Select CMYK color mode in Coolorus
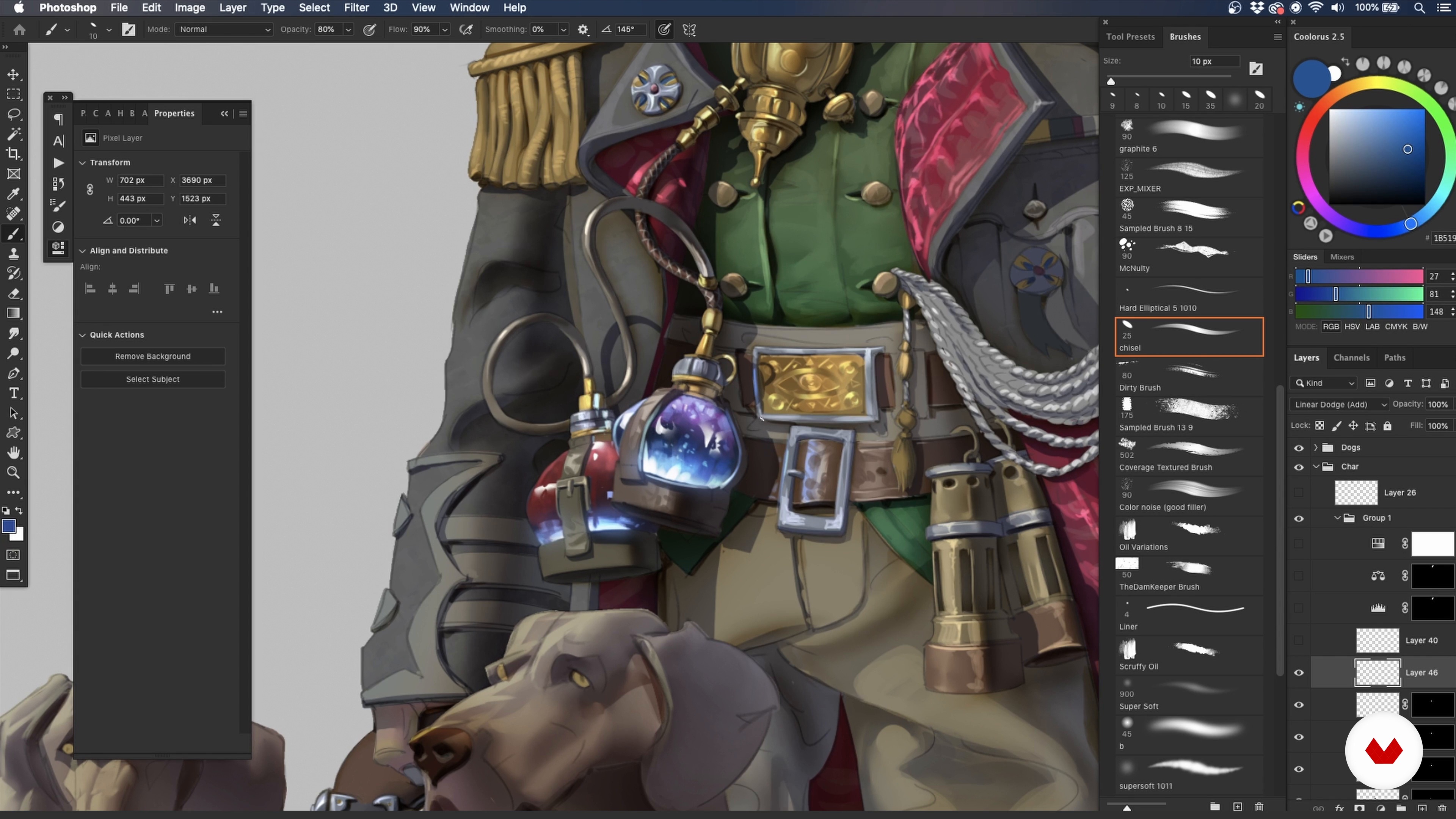The height and width of the screenshot is (819, 1456). pyautogui.click(x=1395, y=327)
